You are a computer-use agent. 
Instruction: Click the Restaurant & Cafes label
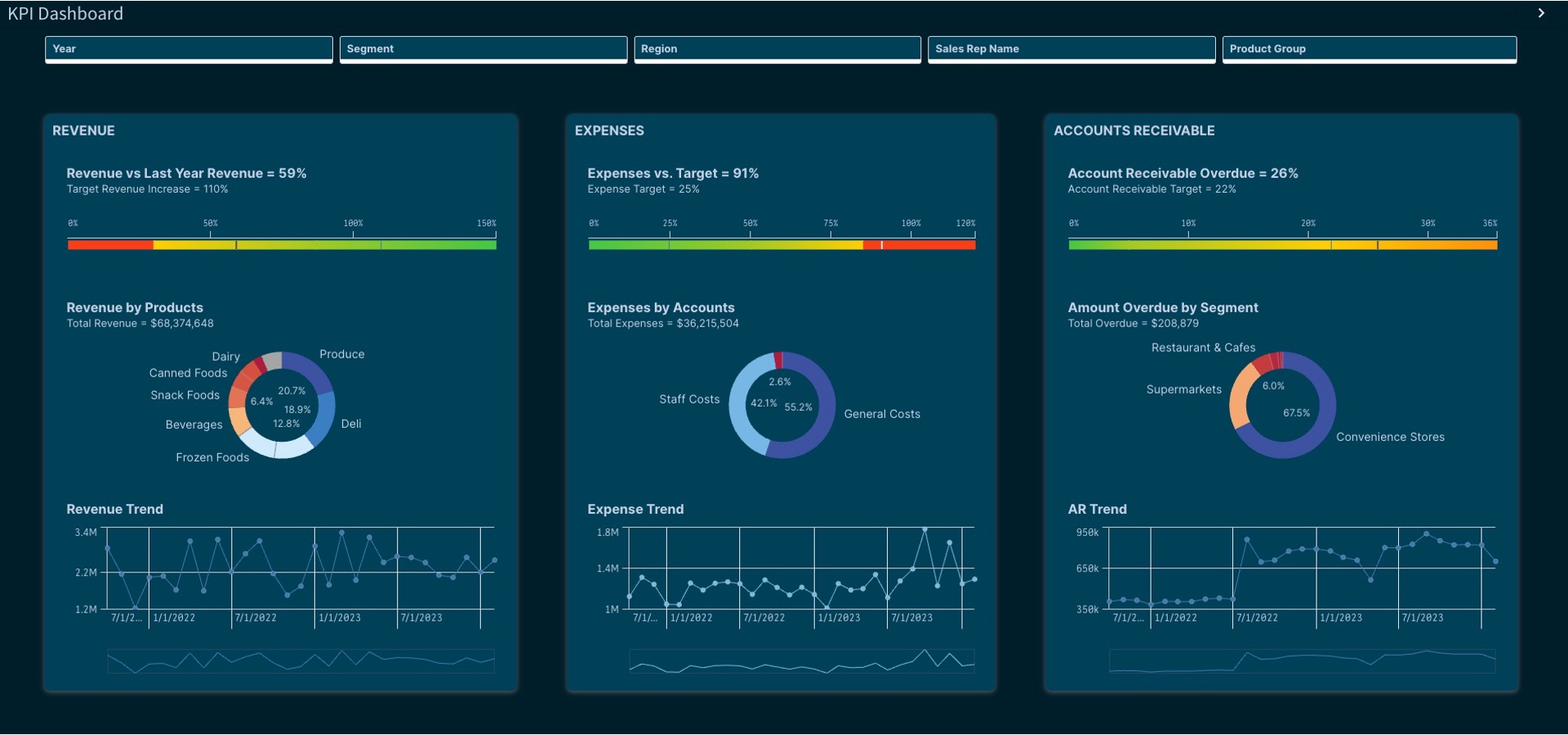click(x=1203, y=348)
